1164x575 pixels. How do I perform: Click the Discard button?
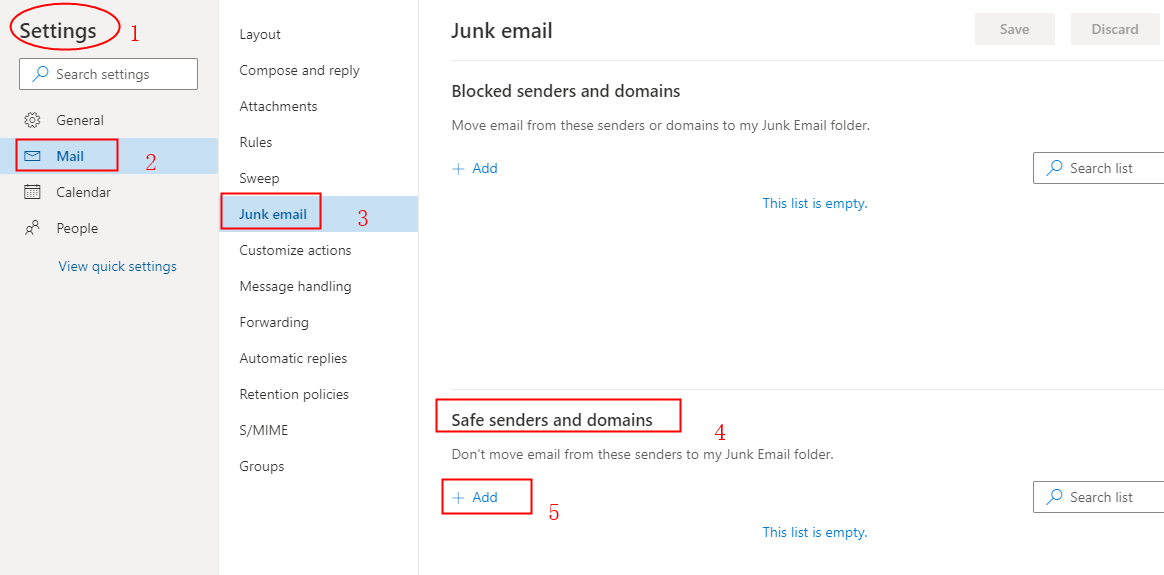pyautogui.click(x=1115, y=30)
